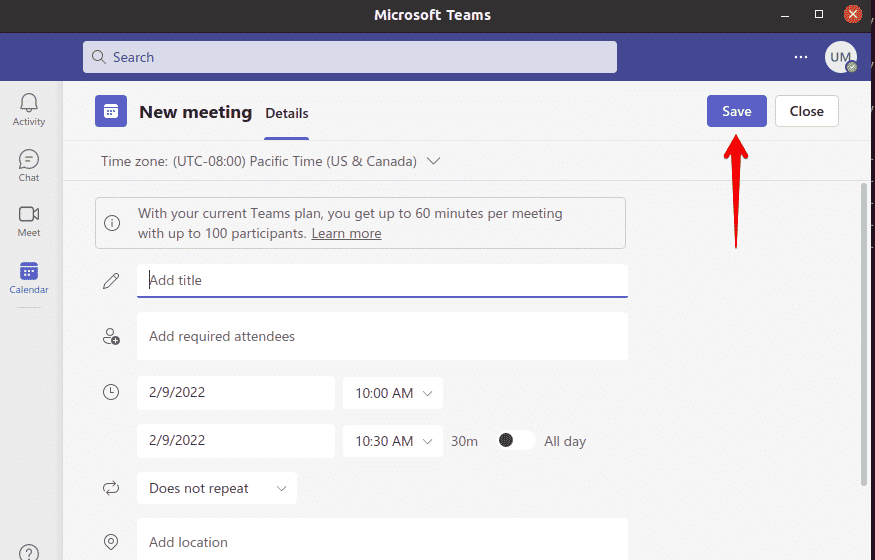Open the Calendar sidebar icon
Image resolution: width=875 pixels, height=560 pixels.
(x=28, y=272)
